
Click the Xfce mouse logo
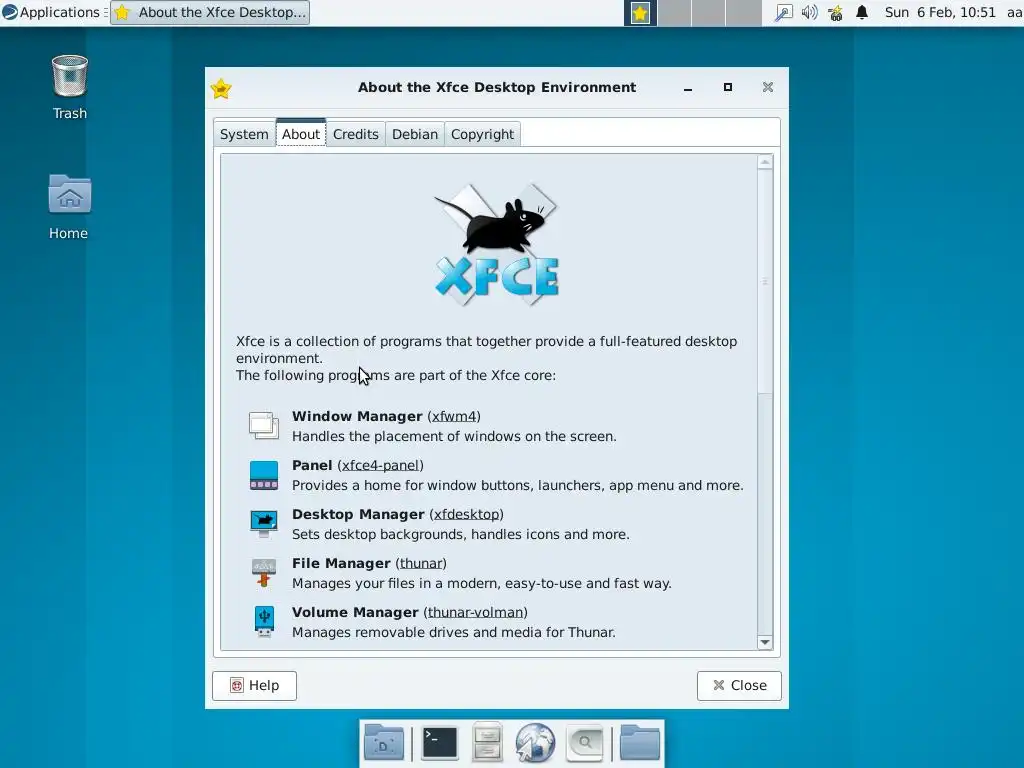tap(496, 245)
